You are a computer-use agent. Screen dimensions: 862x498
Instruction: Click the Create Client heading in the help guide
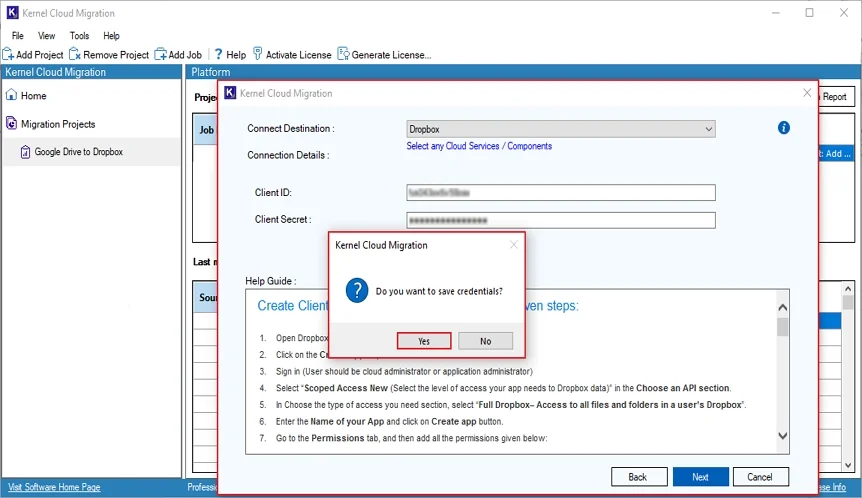292,306
